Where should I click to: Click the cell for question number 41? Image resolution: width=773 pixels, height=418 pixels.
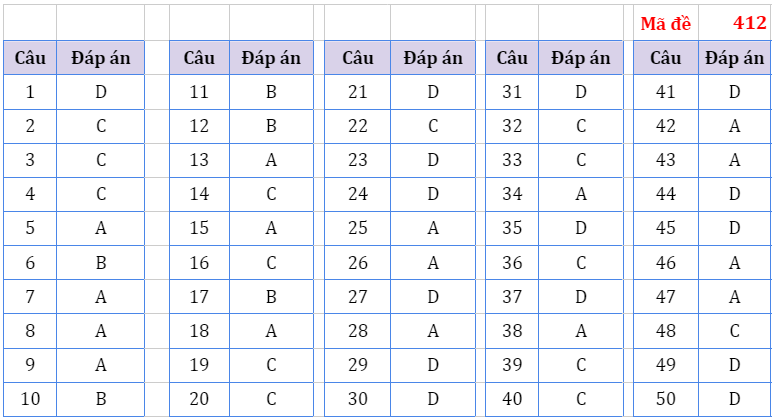665,92
